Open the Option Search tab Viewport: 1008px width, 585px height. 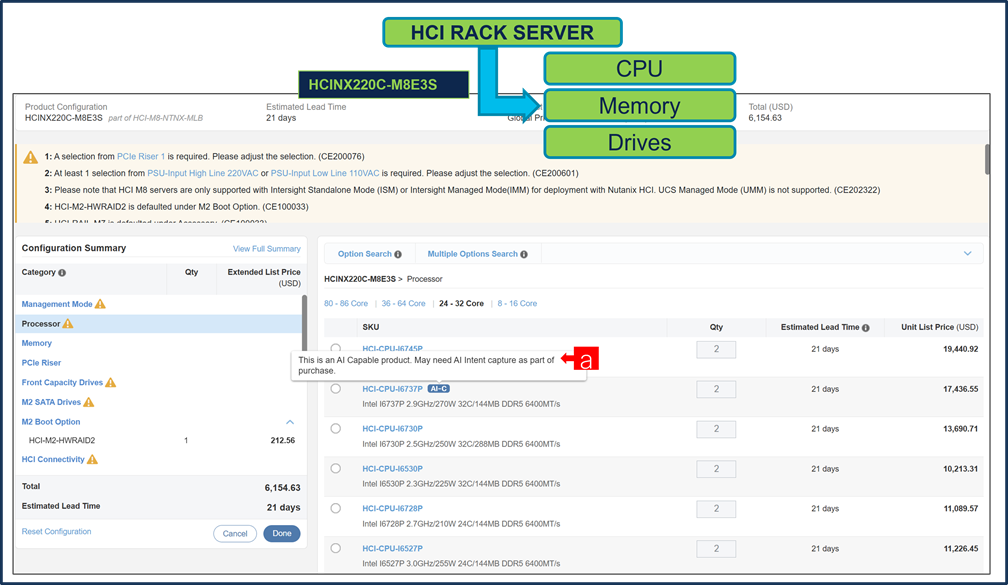(x=369, y=254)
